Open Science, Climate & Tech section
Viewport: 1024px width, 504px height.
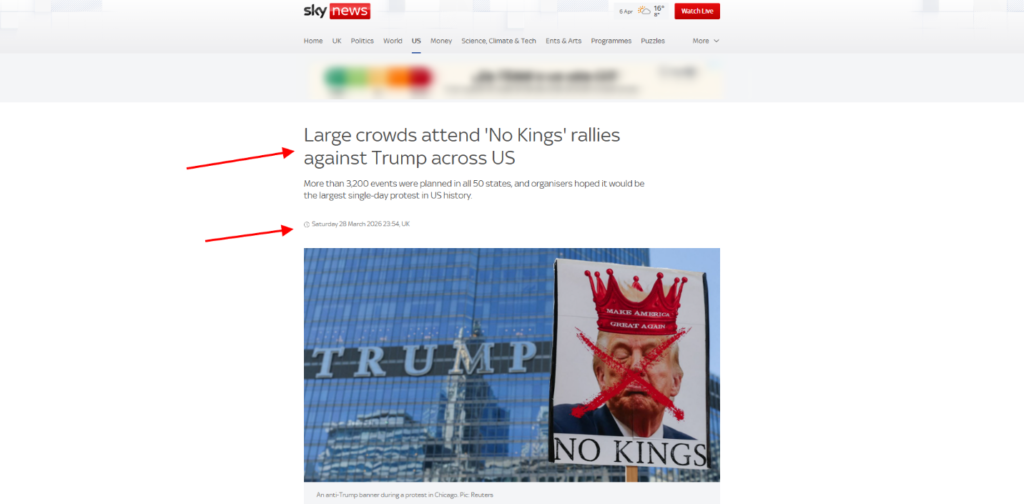498,40
